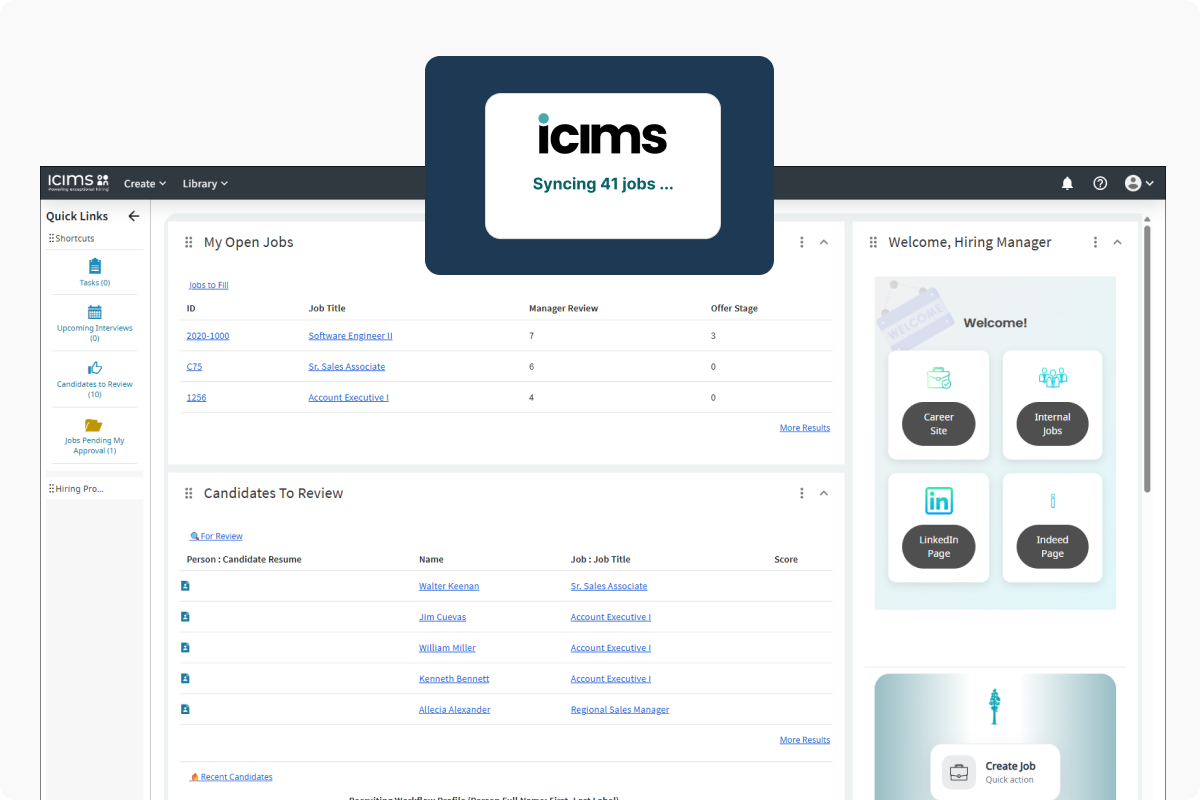Open Welcome, Hiring Manager options menu

[1095, 242]
